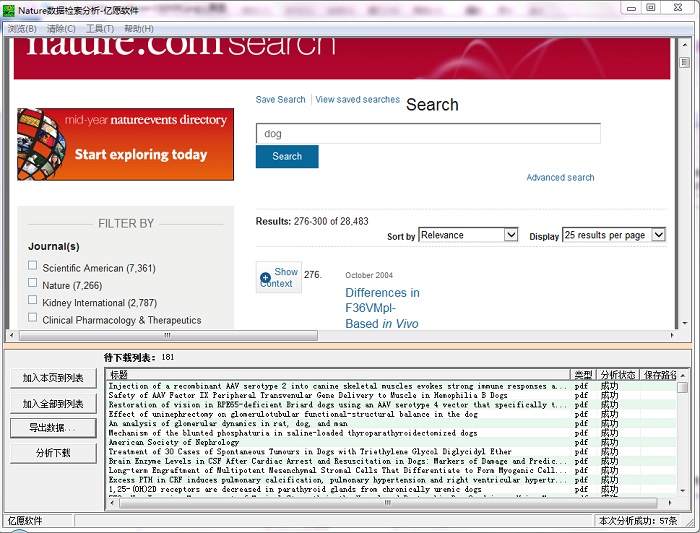Open the 清除(C) menu
Viewport: 700px width, 533px height.
click(x=61, y=29)
